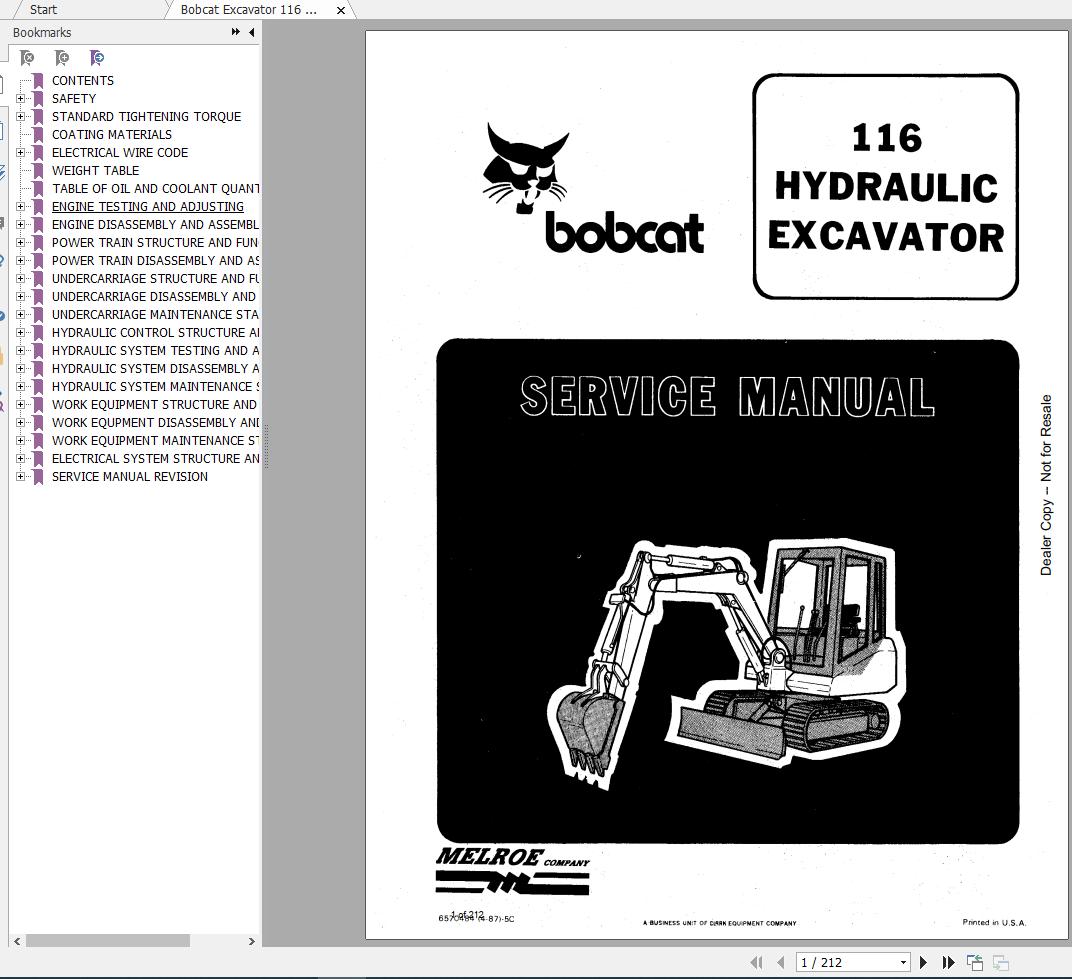The image size is (1072, 979).
Task: Expand ELECTRICAL WIRE CODE bookmark
Action: [x=21, y=152]
